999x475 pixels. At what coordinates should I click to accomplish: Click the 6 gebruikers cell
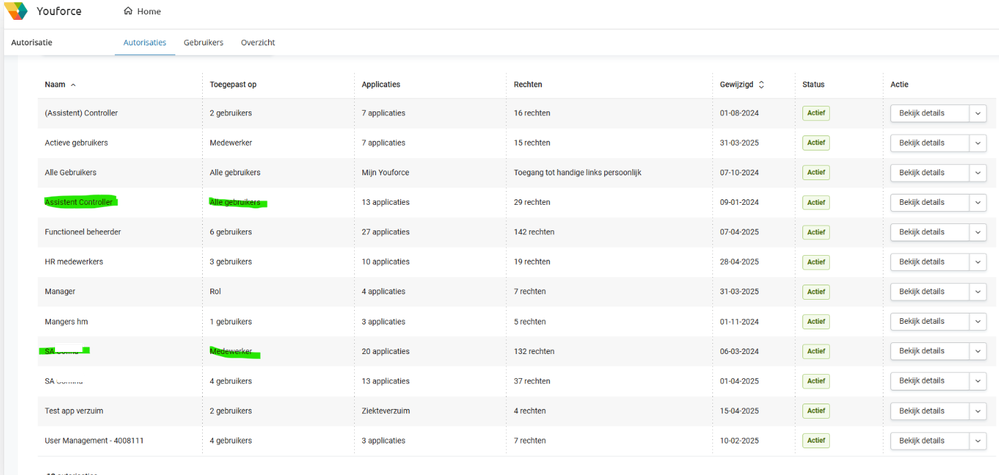pyautogui.click(x=231, y=232)
